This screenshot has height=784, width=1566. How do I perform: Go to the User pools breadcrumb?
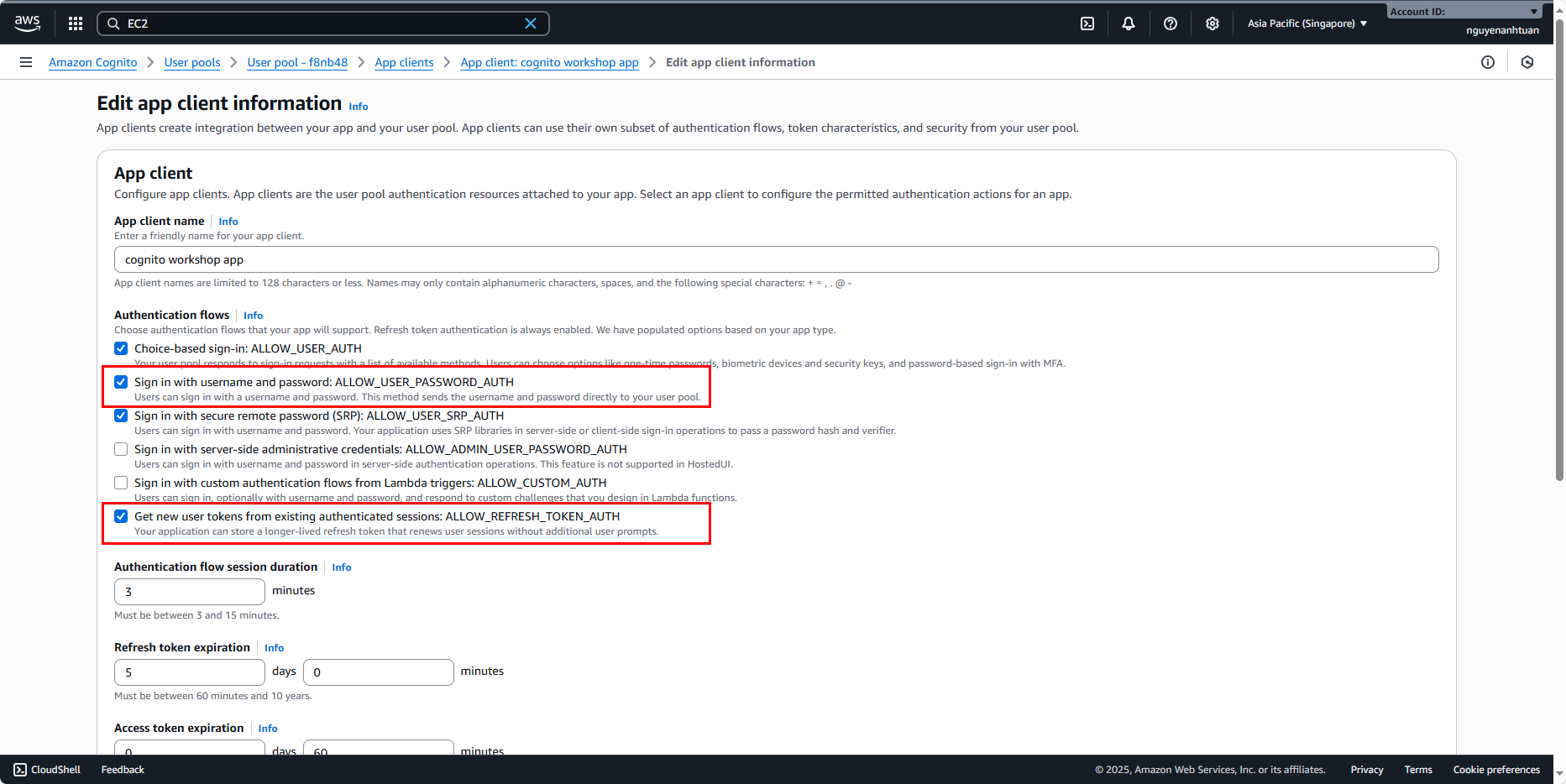point(192,62)
